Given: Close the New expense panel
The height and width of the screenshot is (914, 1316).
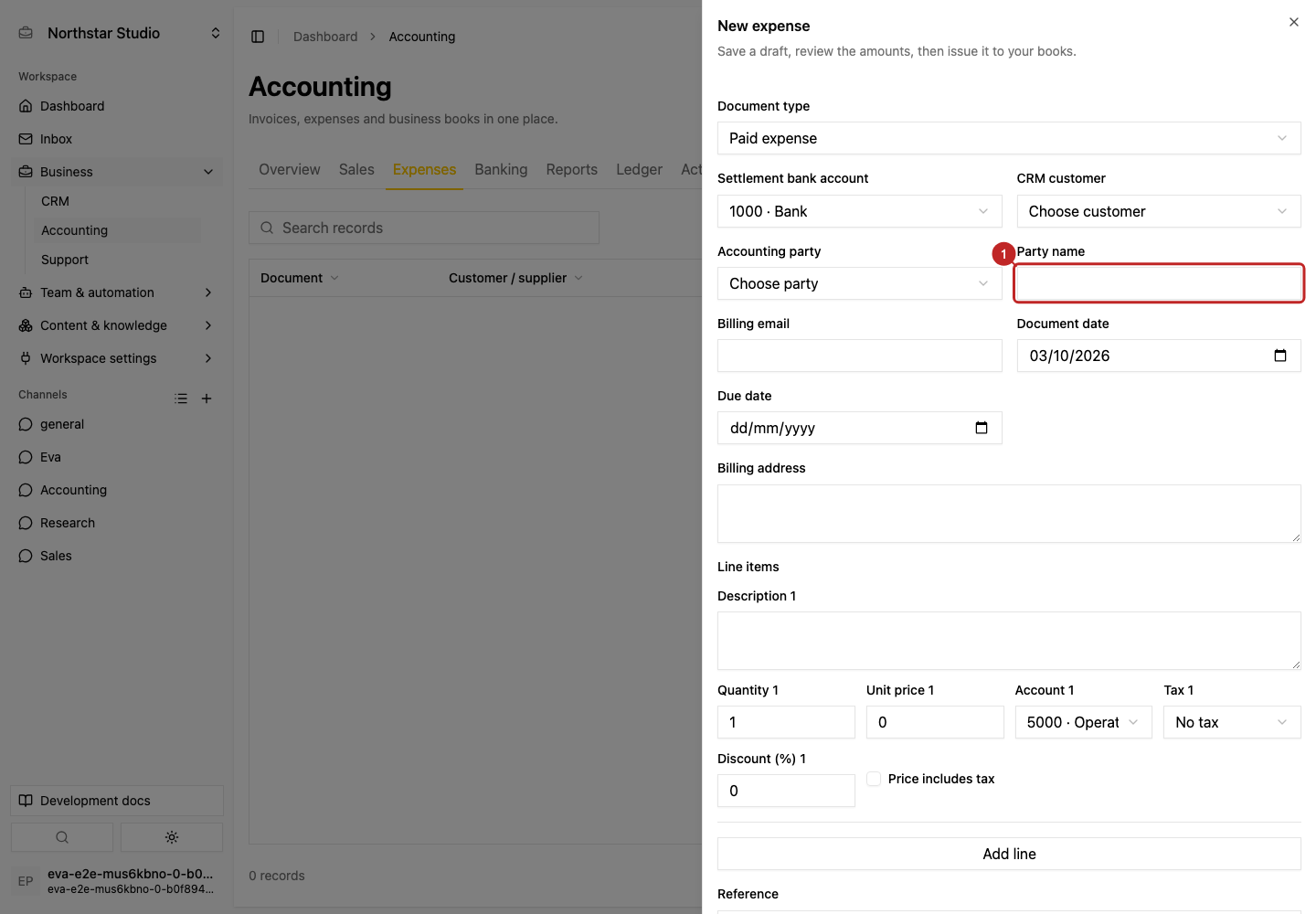Looking at the screenshot, I should (x=1294, y=22).
